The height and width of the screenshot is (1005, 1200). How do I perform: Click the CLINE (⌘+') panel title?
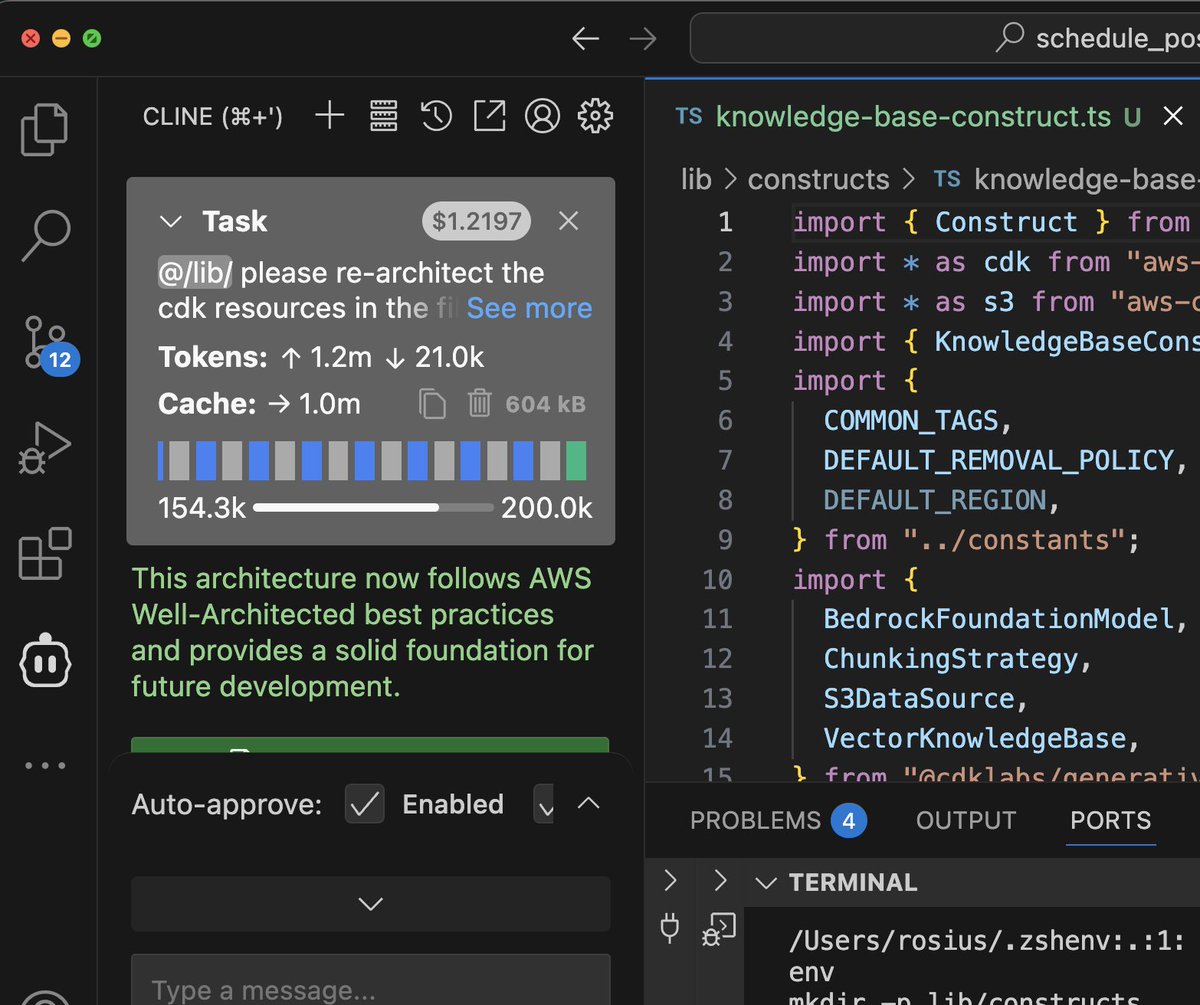click(213, 117)
